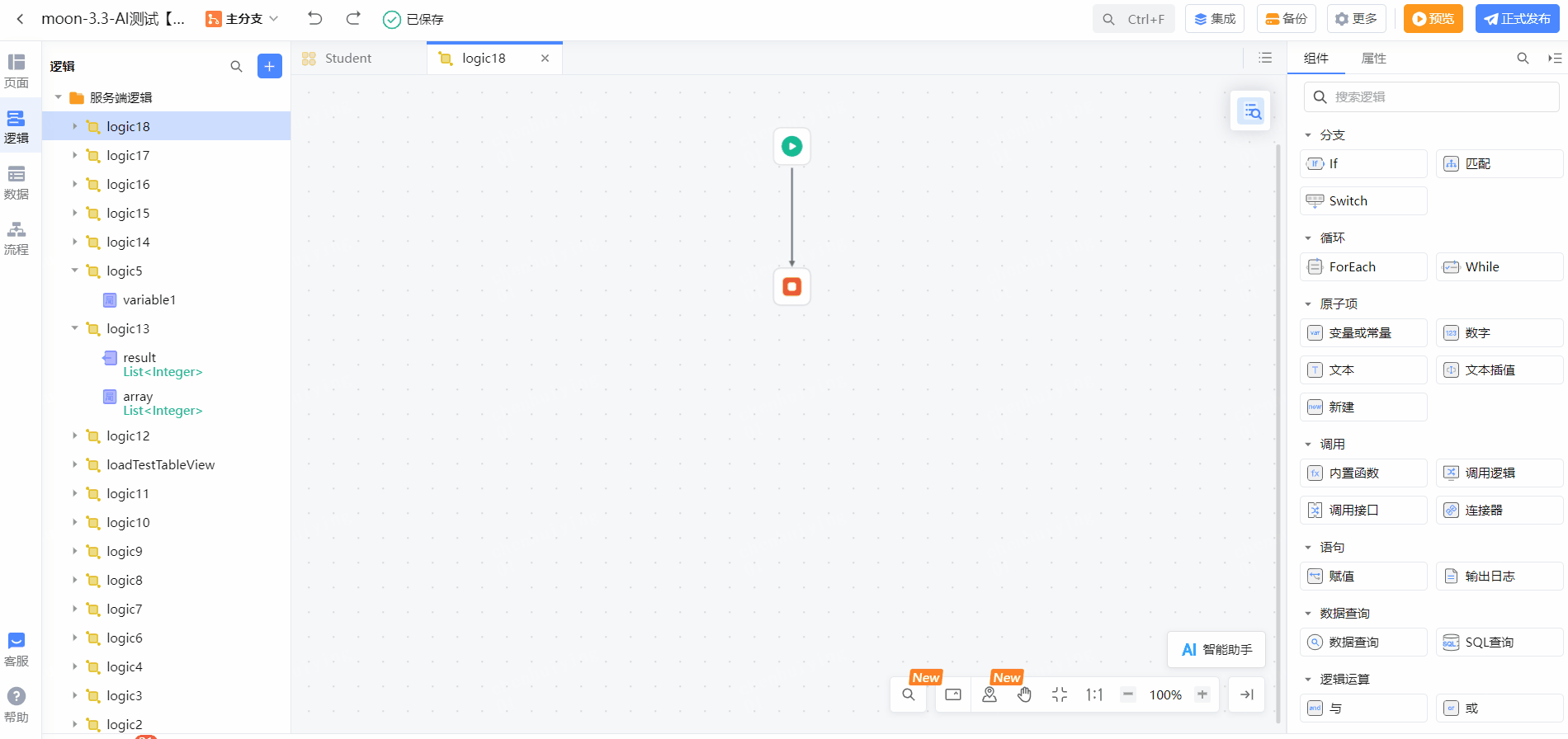The width and height of the screenshot is (1568, 739).
Task: Click the 100% zoom level value
Action: 1165,694
